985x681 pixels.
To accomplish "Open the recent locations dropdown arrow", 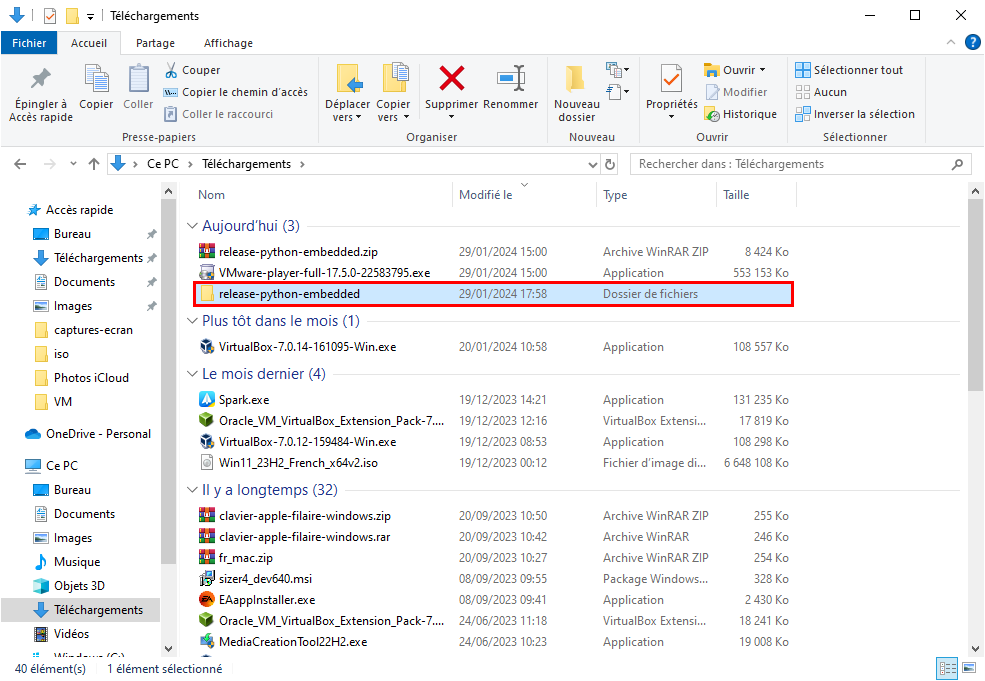I will tap(73, 164).
